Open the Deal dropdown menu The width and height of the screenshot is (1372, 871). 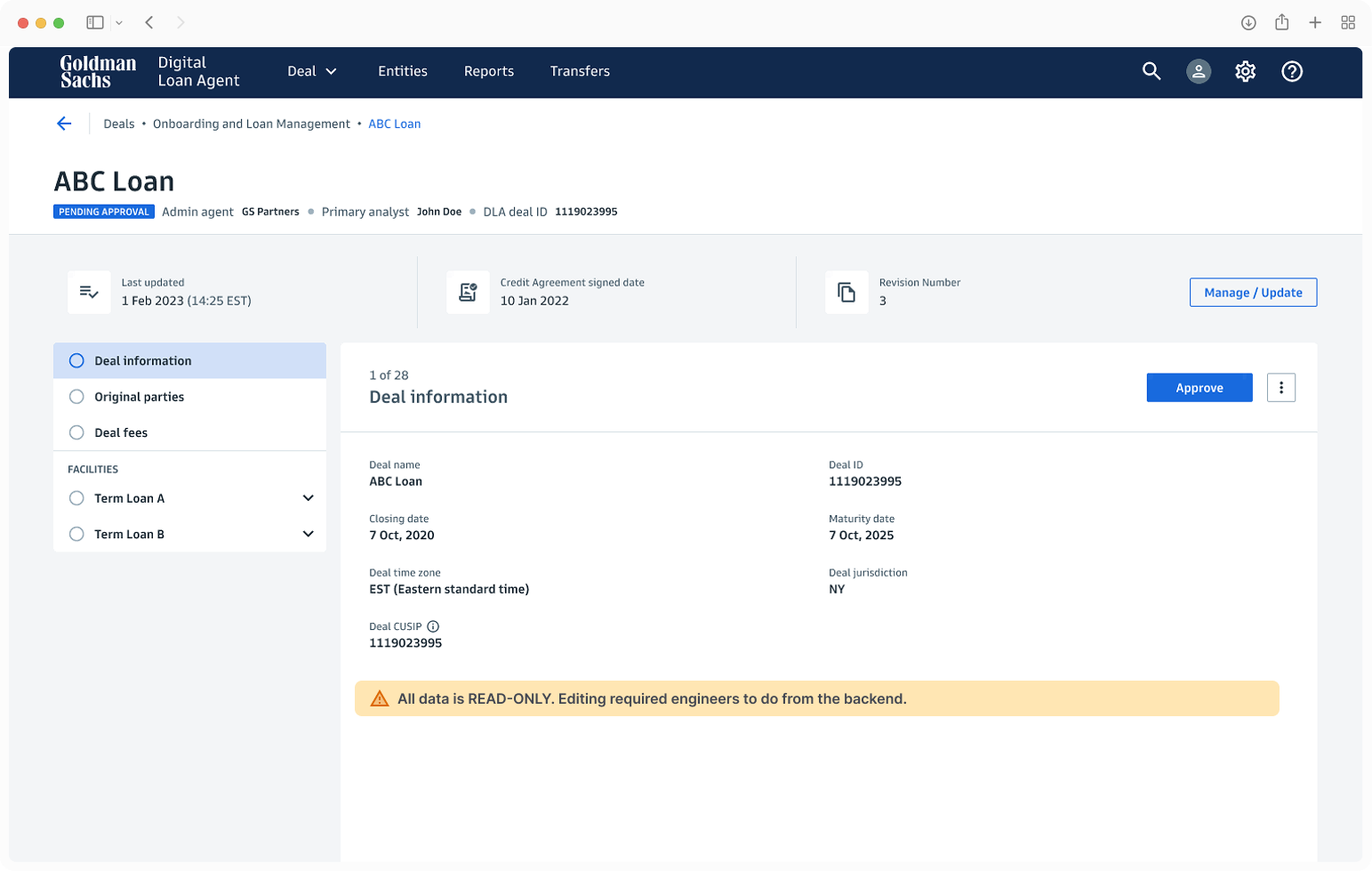(x=312, y=71)
